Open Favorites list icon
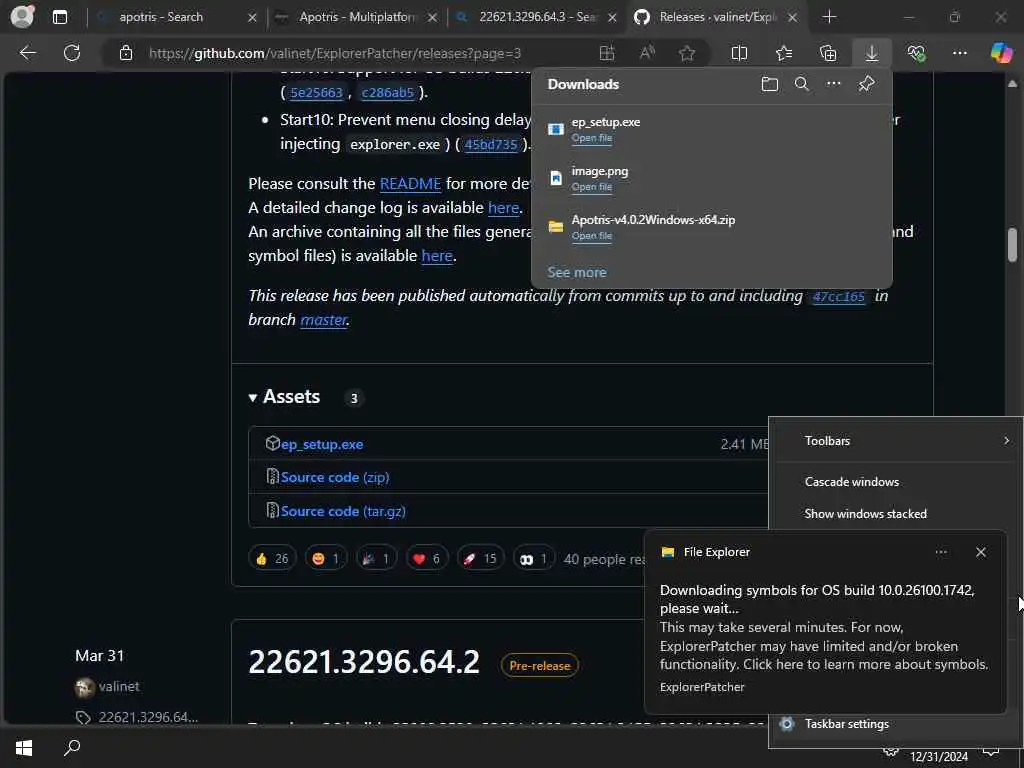1024x768 pixels. tap(784, 53)
